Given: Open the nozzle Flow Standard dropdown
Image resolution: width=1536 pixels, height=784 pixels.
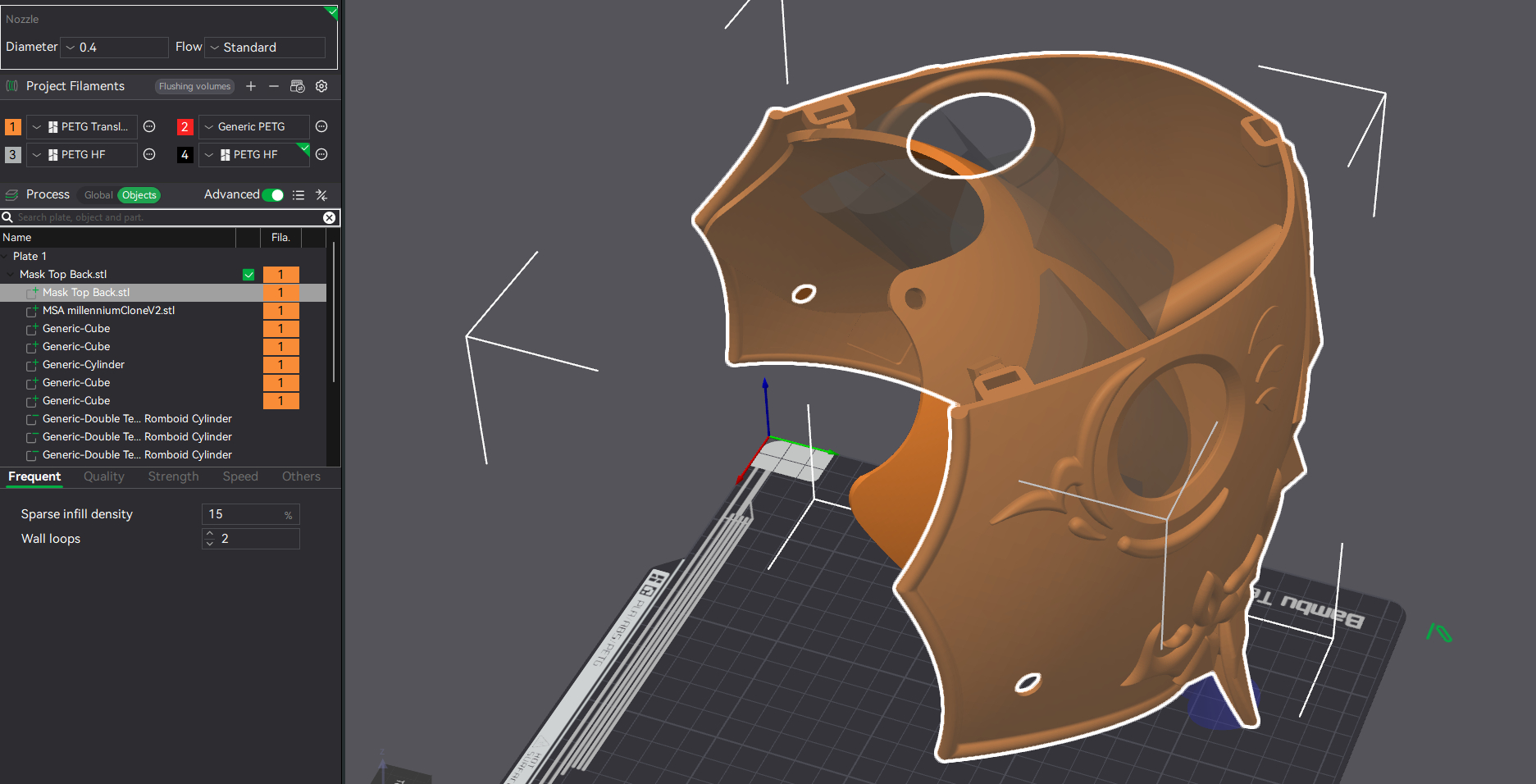Looking at the screenshot, I should click(264, 48).
